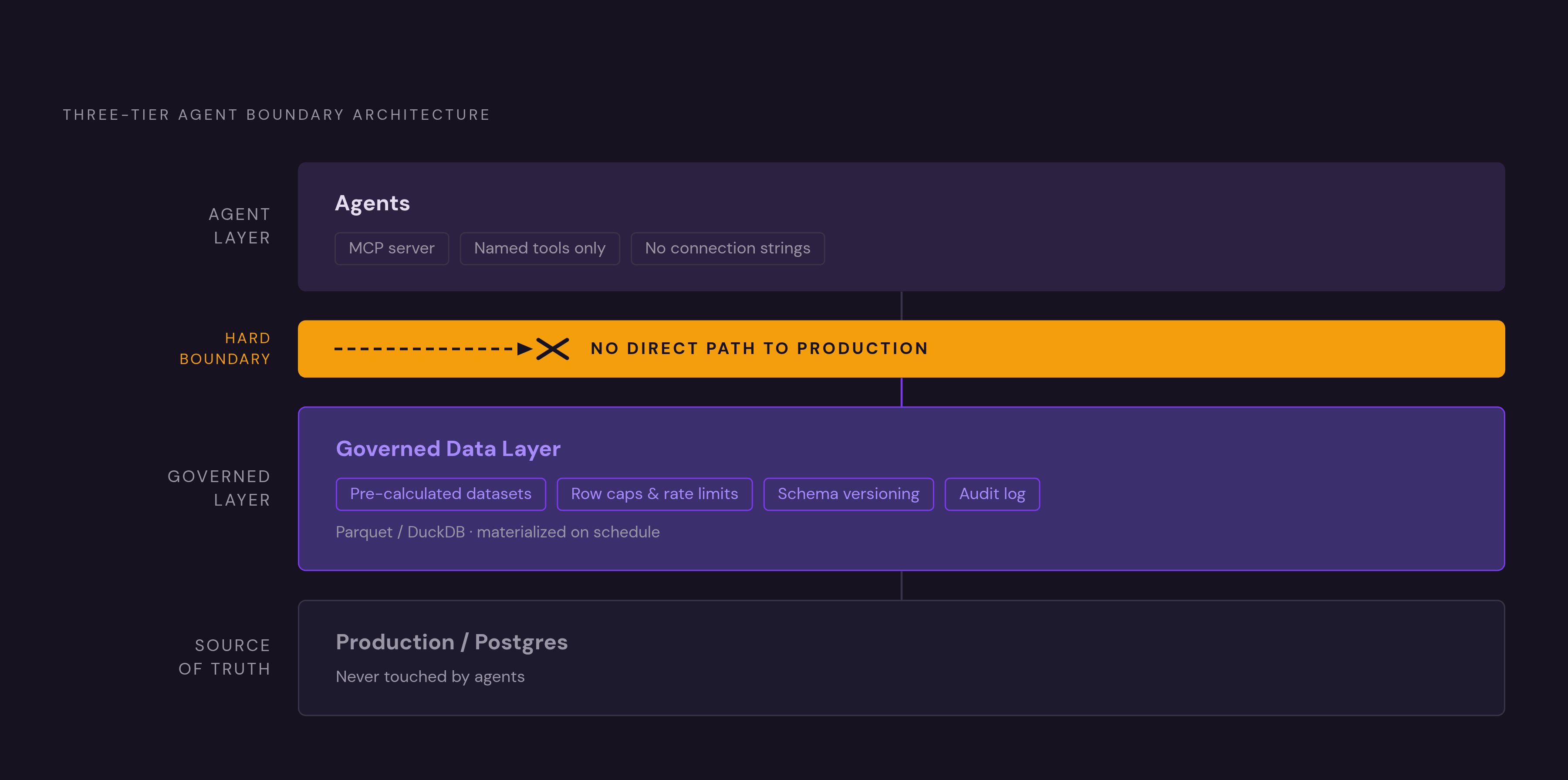Click the Production / Postgres heading
Image resolution: width=1568 pixels, height=780 pixels.
[452, 642]
